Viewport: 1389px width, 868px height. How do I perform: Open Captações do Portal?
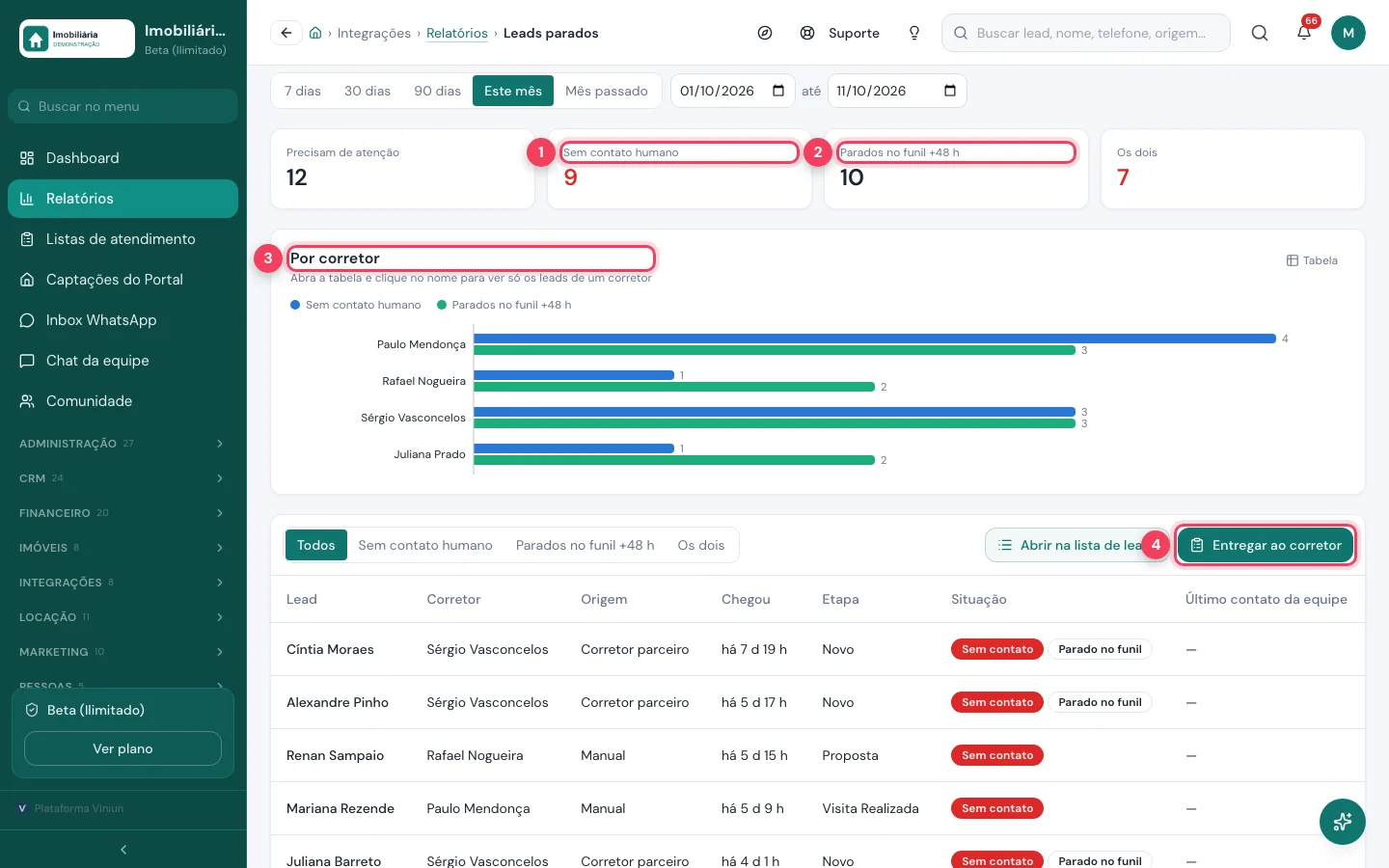(123, 280)
